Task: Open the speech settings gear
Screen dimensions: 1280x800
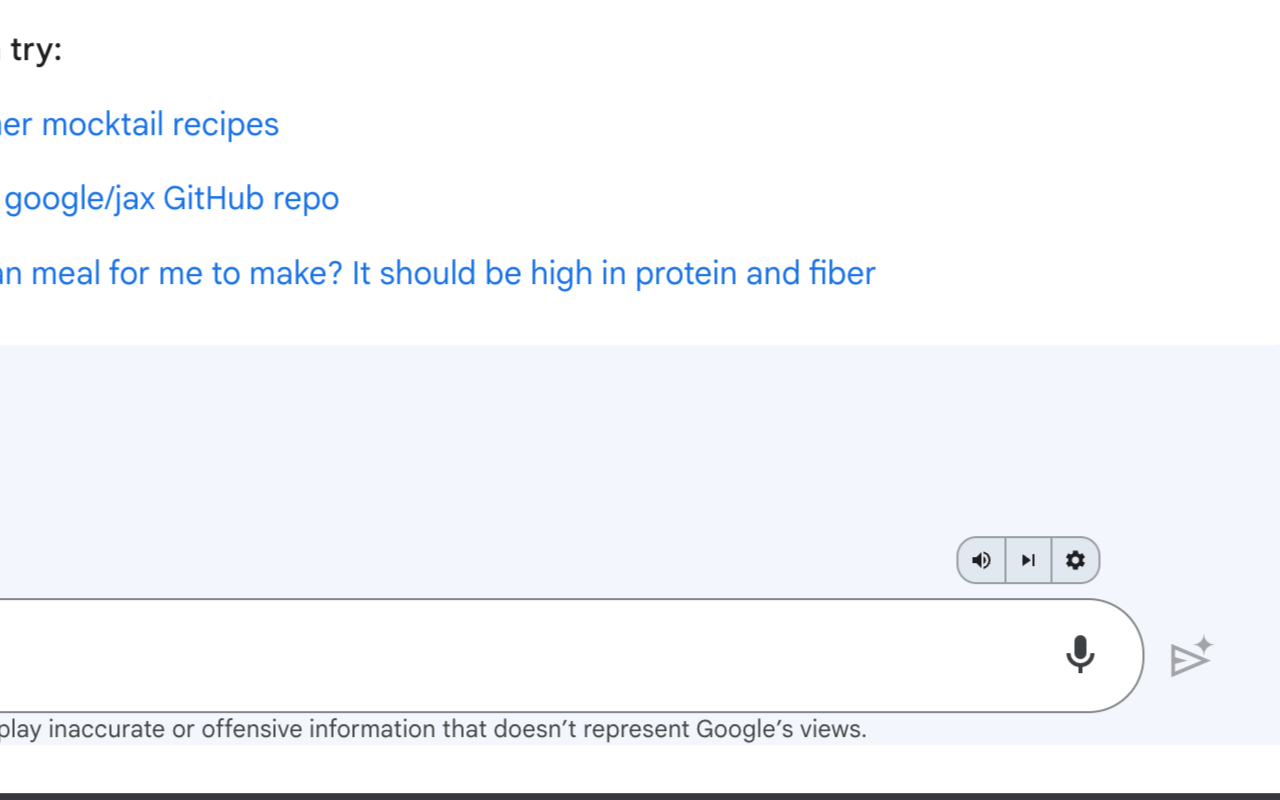Action: [1075, 560]
